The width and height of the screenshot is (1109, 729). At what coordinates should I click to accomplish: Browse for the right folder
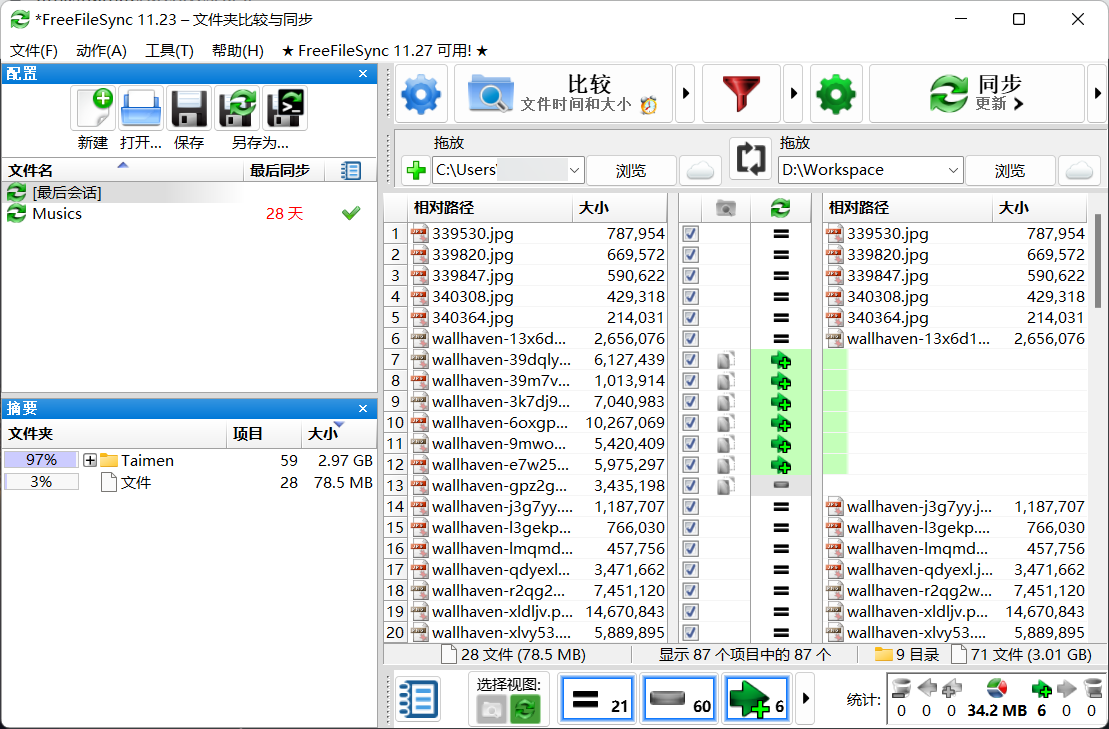(1010, 170)
